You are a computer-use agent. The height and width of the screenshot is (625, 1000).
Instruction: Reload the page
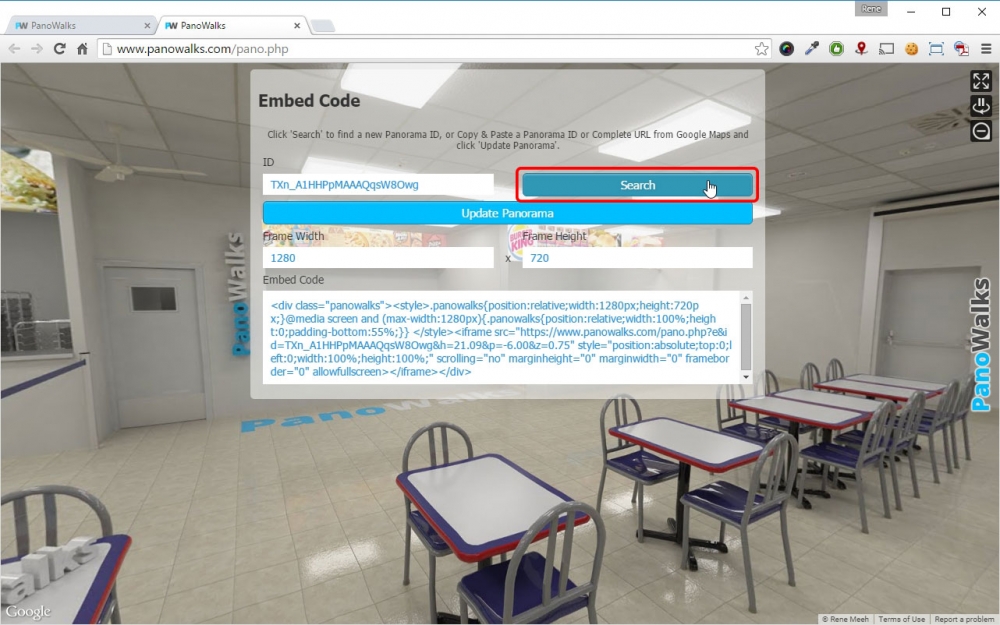(x=60, y=48)
